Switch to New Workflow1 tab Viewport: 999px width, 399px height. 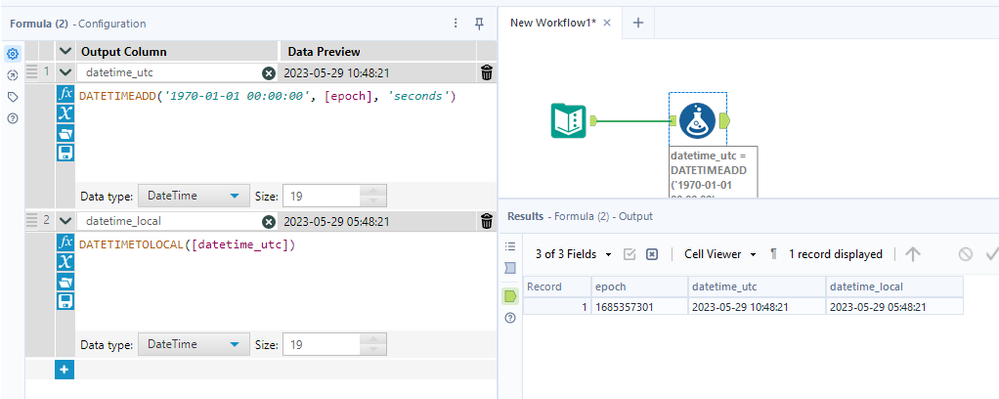(x=553, y=23)
